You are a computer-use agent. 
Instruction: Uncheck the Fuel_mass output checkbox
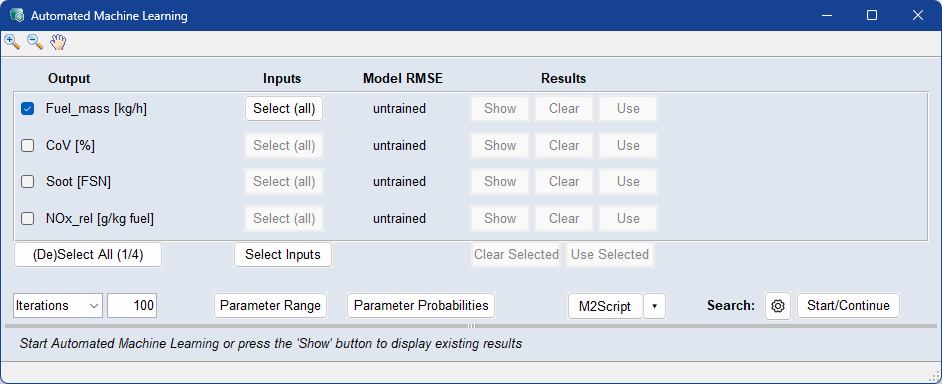pyautogui.click(x=28, y=109)
